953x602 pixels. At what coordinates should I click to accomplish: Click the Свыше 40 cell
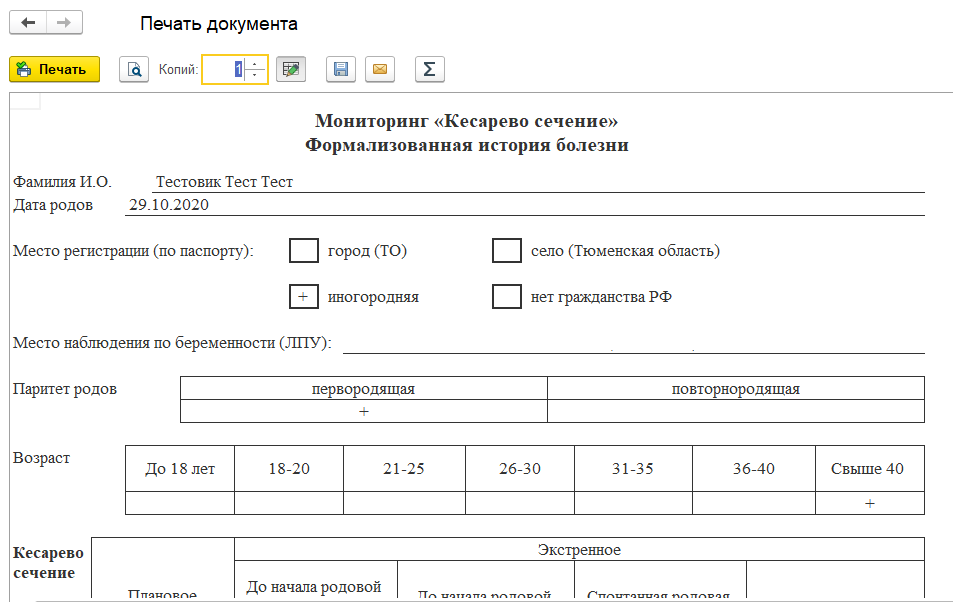click(870, 469)
